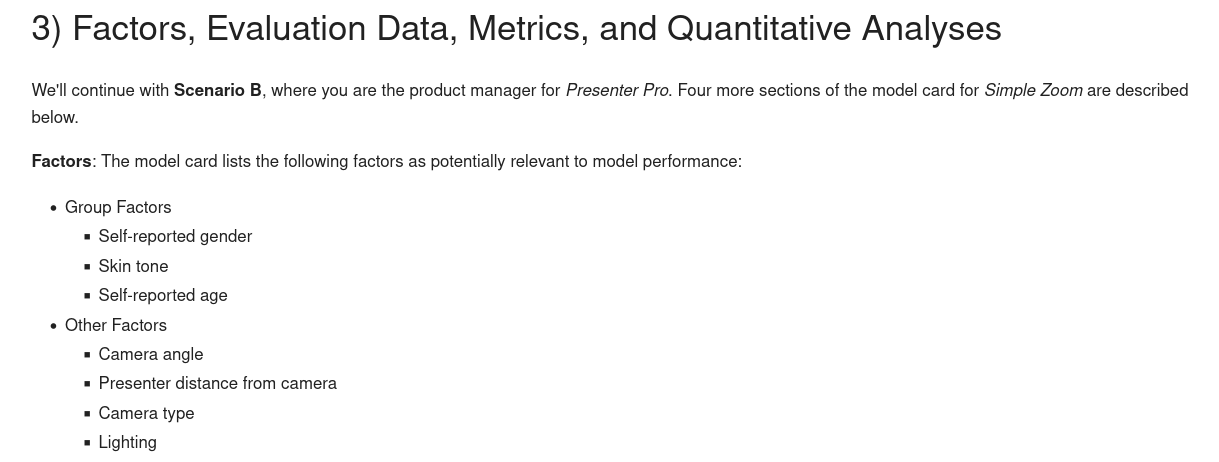Click the square bullet before 'Lighting'
The width and height of the screenshot is (1219, 462).
click(87, 443)
